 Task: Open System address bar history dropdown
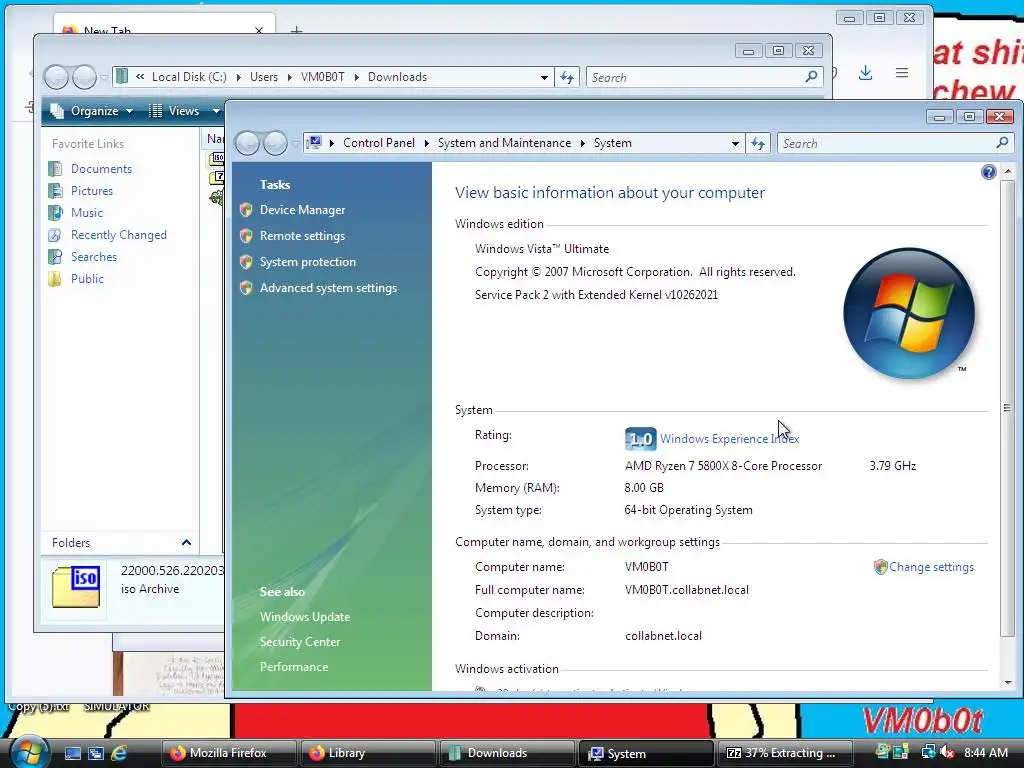tap(735, 143)
